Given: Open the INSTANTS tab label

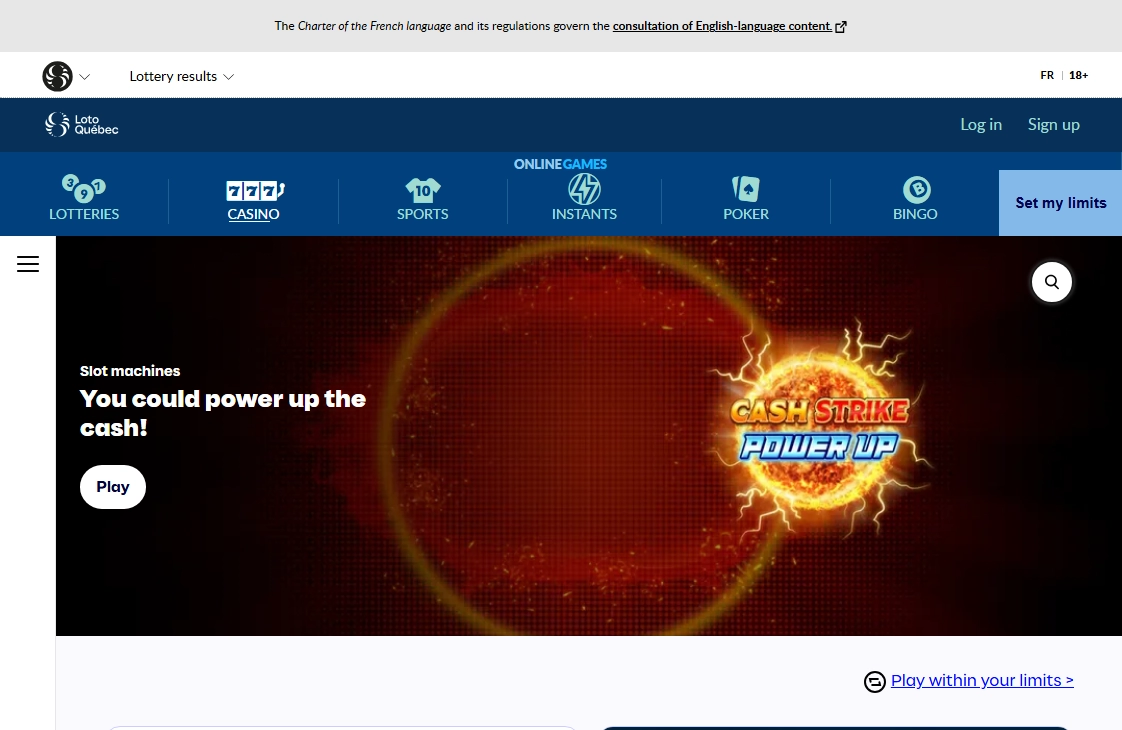Looking at the screenshot, I should tap(584, 214).
